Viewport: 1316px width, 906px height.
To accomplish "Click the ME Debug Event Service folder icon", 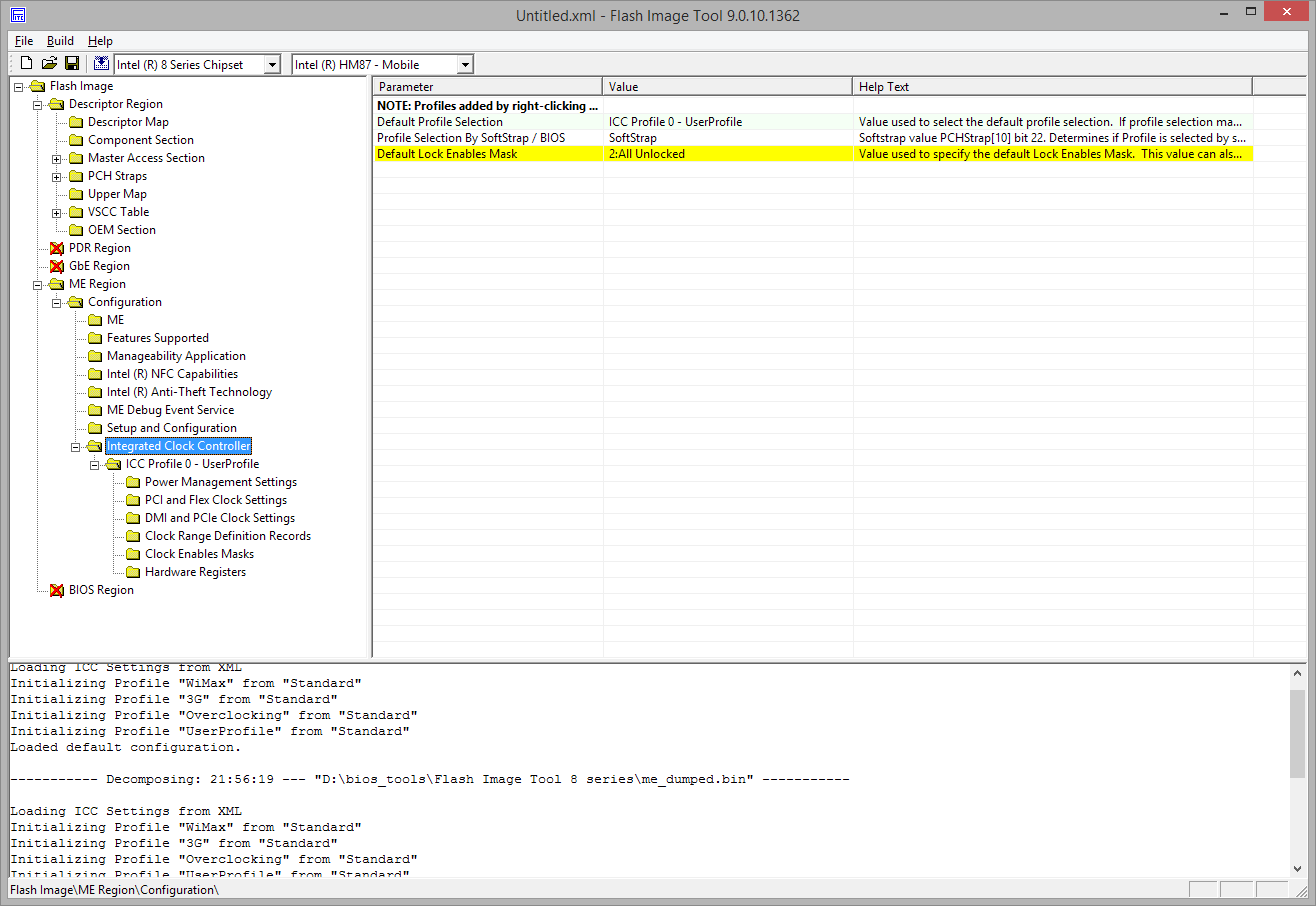I will coord(95,410).
